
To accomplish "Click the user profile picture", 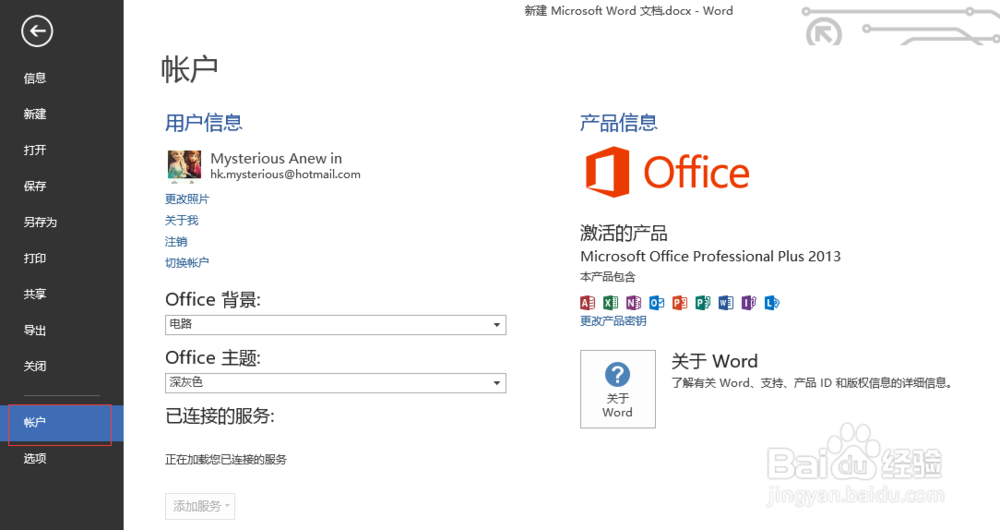I will click(x=184, y=166).
